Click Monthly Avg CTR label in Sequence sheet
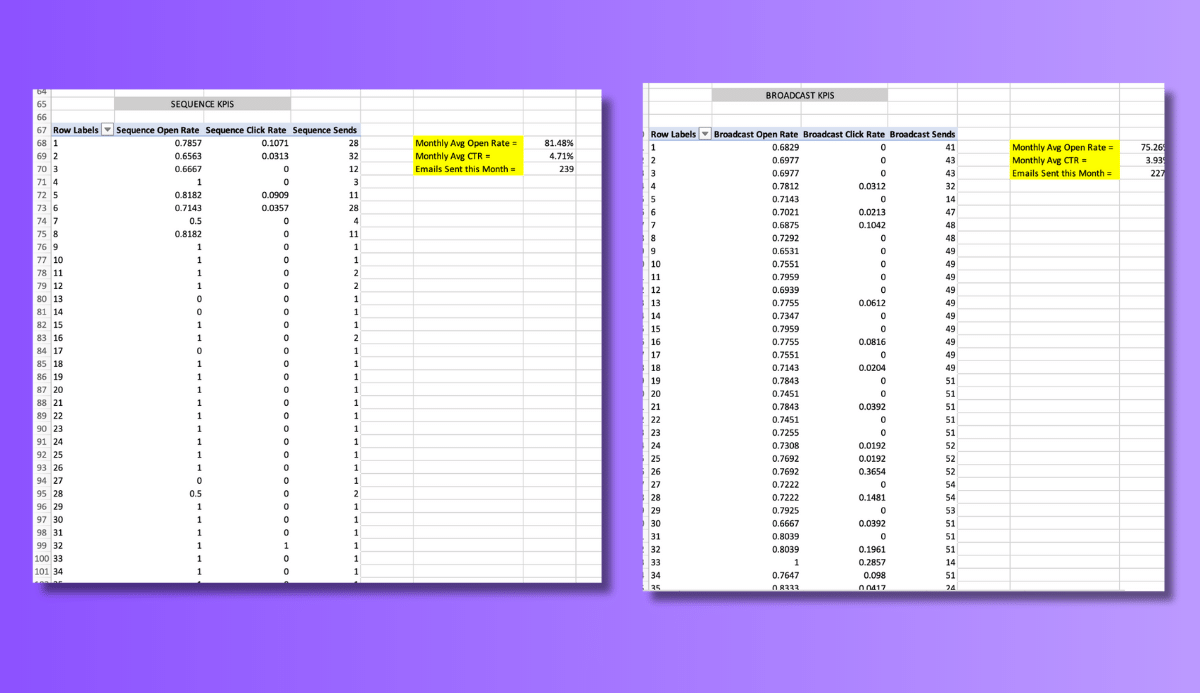Image resolution: width=1200 pixels, height=693 pixels. pos(468,156)
